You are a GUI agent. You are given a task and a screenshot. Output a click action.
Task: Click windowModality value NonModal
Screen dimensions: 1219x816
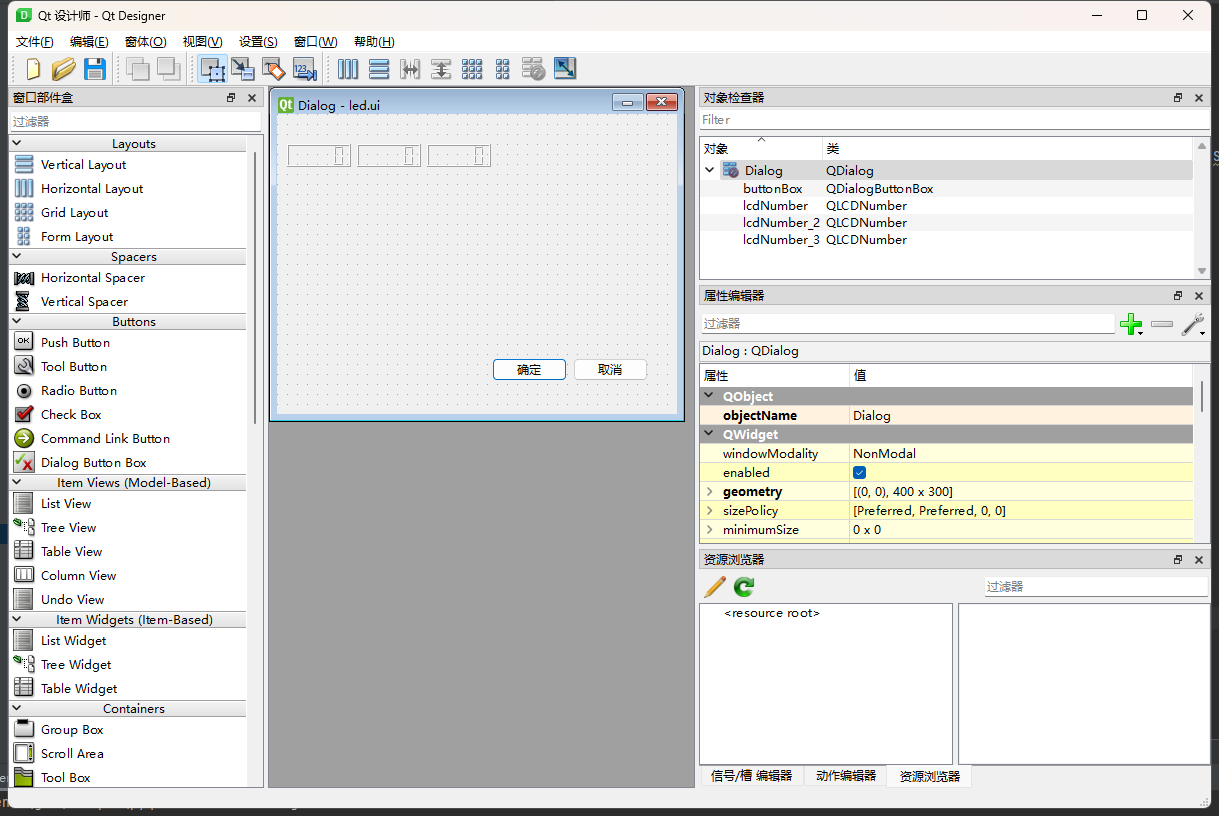point(1021,453)
